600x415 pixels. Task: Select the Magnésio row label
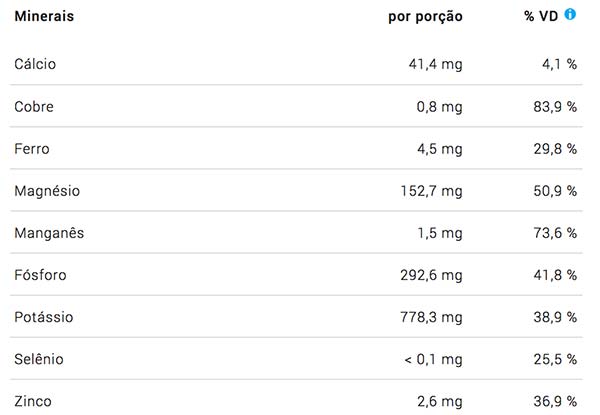click(47, 191)
